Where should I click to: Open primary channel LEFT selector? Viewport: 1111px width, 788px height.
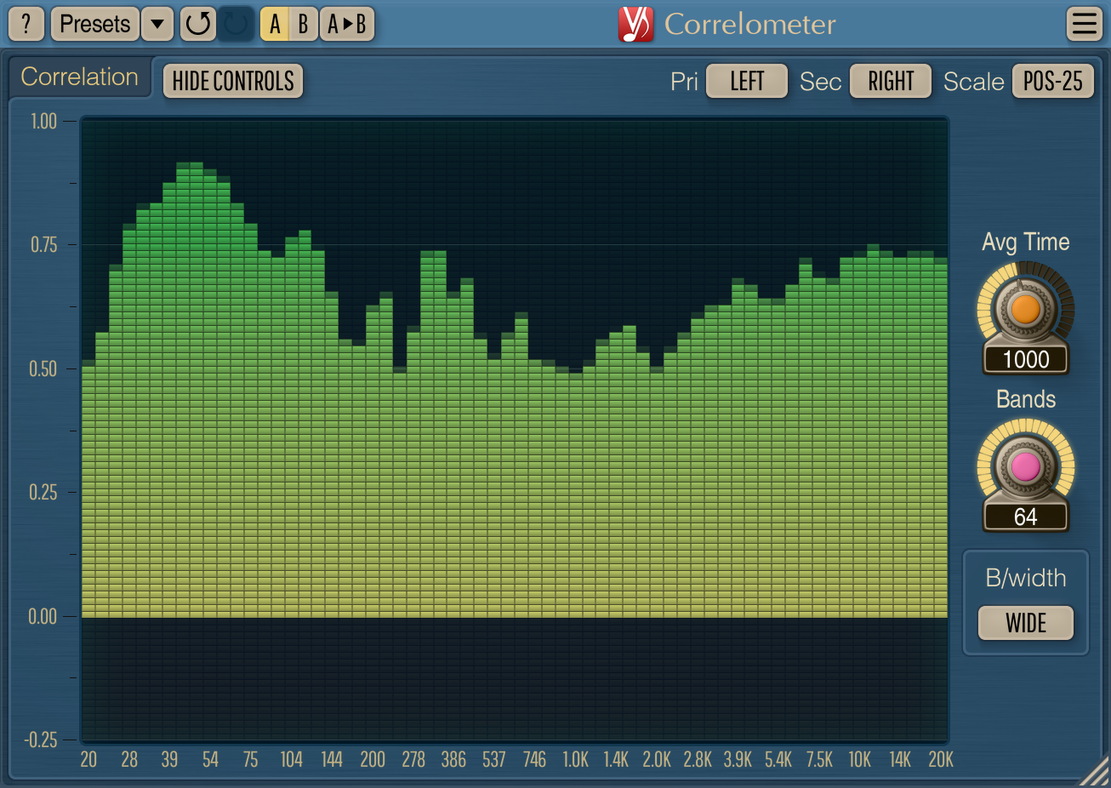point(746,81)
